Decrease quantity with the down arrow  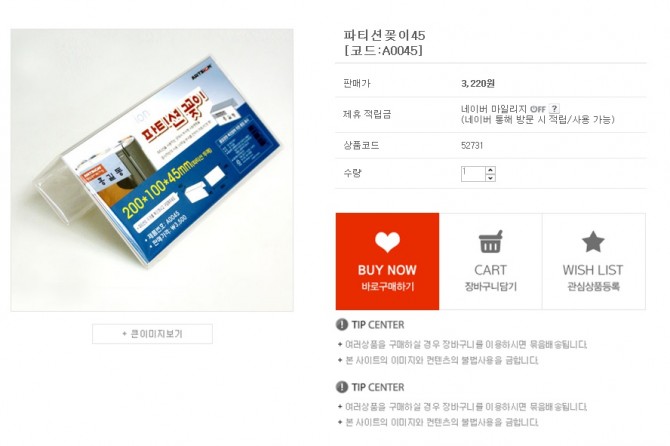[x=490, y=178]
